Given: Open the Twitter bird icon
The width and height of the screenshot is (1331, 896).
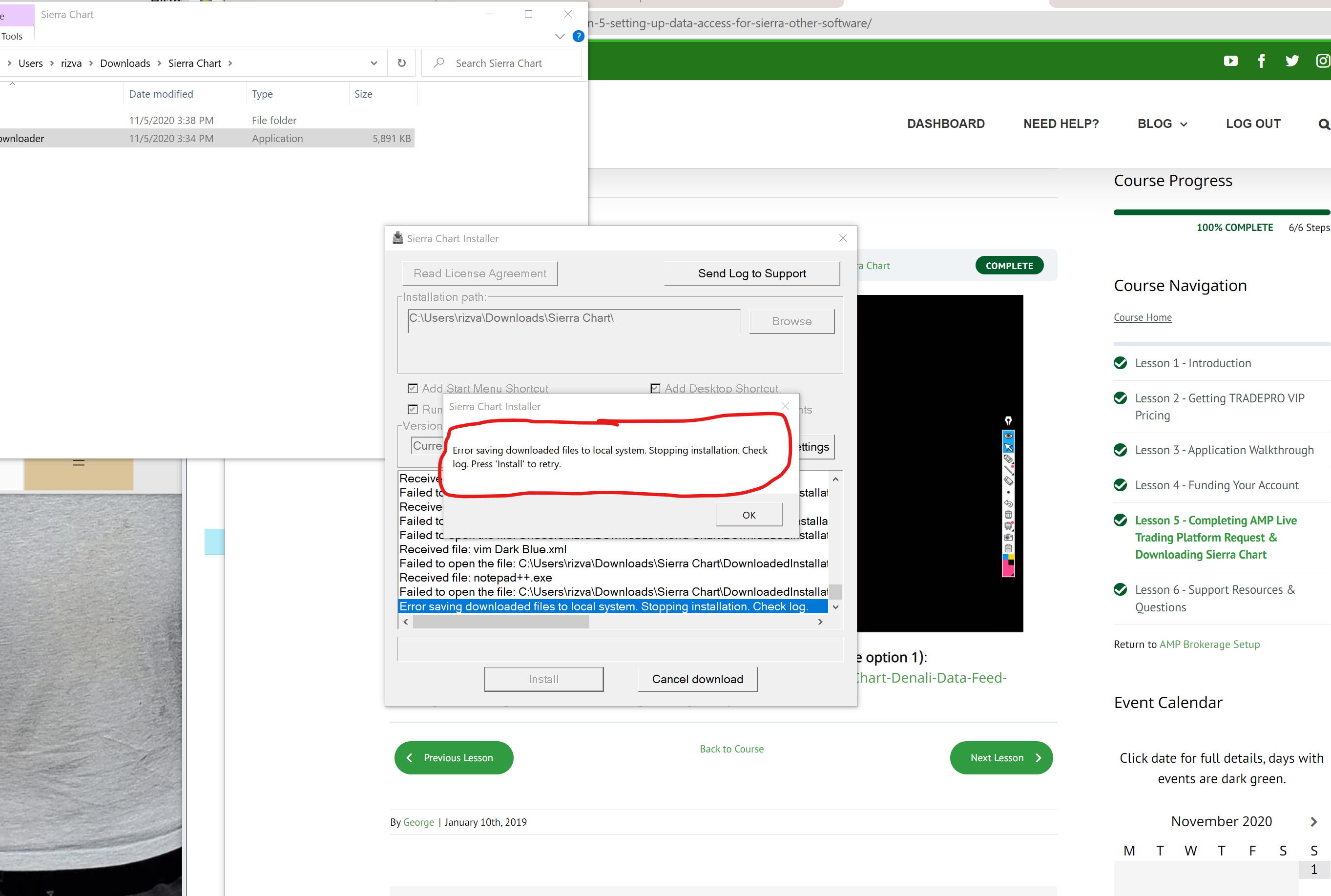Looking at the screenshot, I should click(x=1291, y=61).
